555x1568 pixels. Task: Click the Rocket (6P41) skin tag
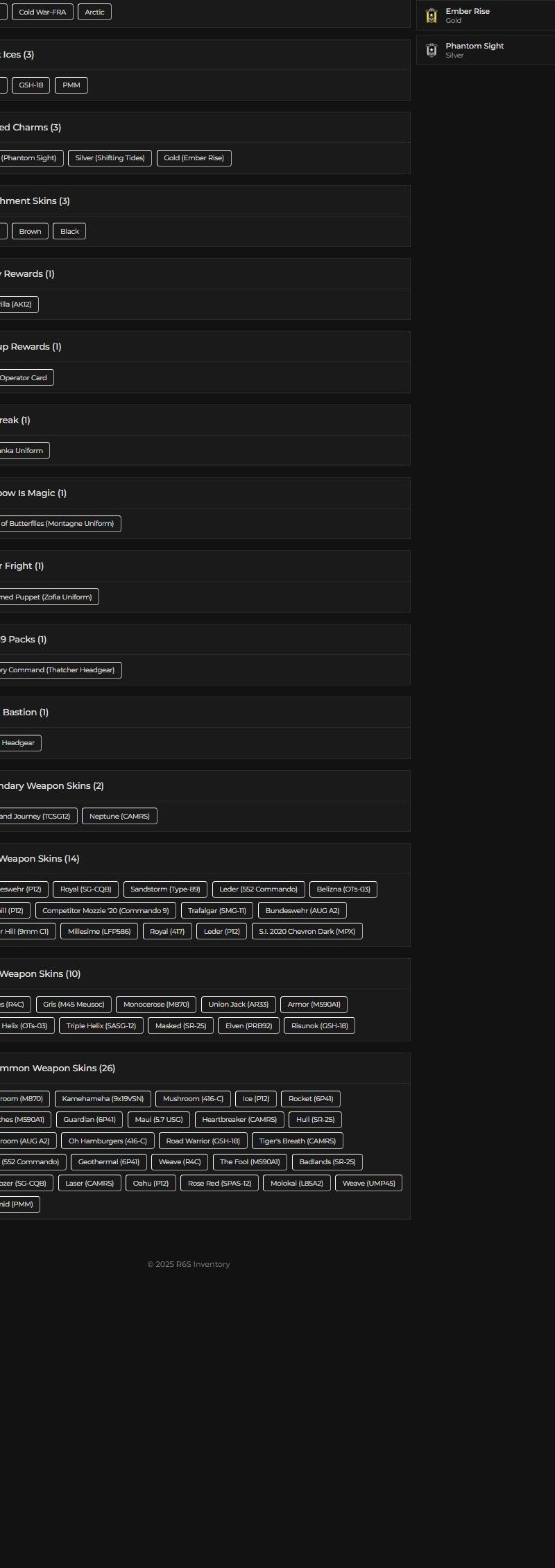point(311,1098)
